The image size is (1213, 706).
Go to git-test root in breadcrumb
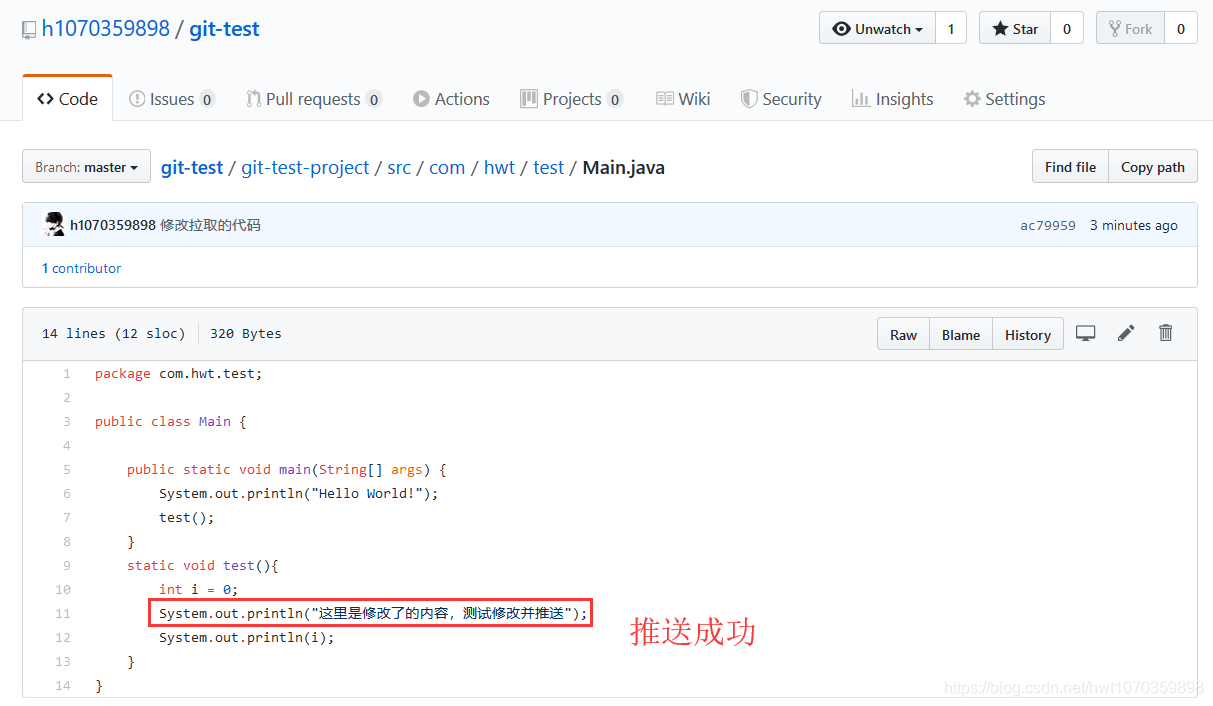(192, 167)
